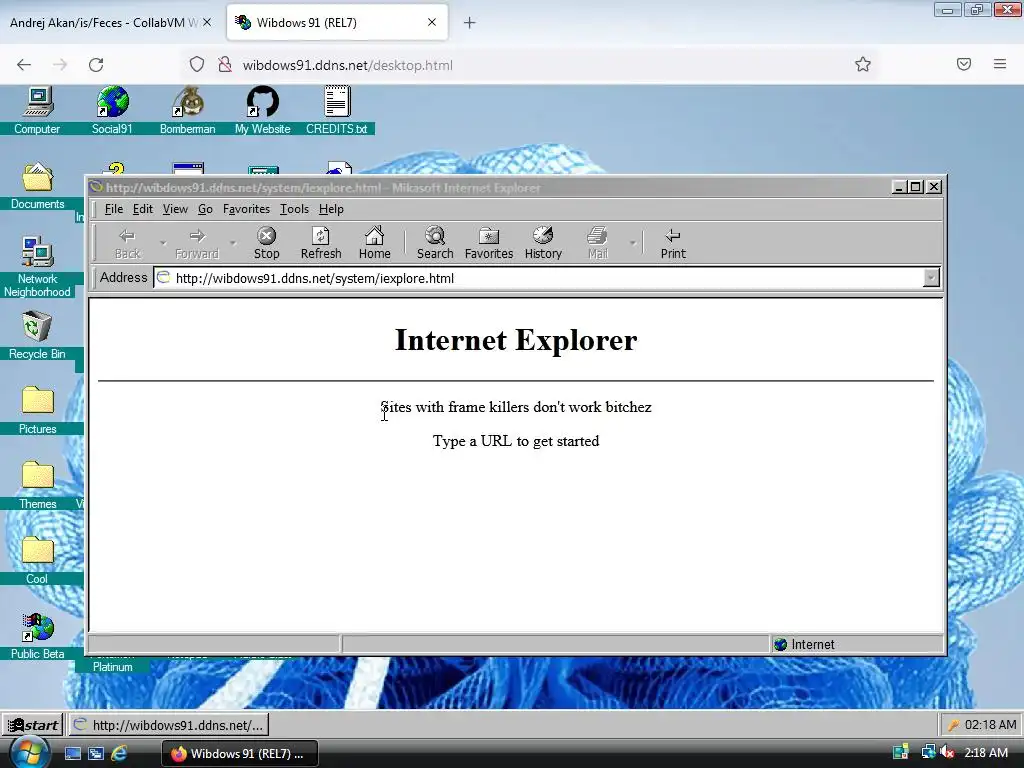Screen dimensions: 1024x768
Task: Bookmark page with the star icon
Action: pyautogui.click(x=863, y=64)
